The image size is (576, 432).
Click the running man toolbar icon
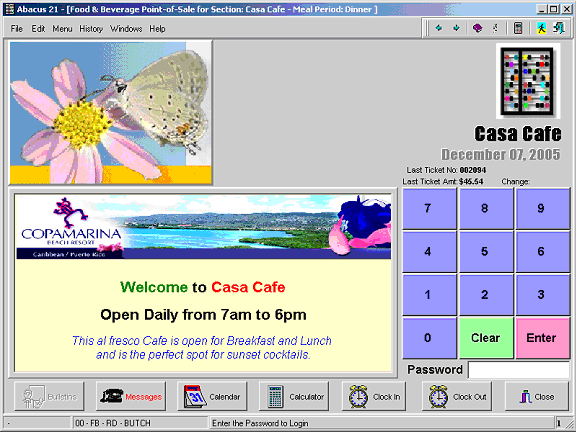541,28
